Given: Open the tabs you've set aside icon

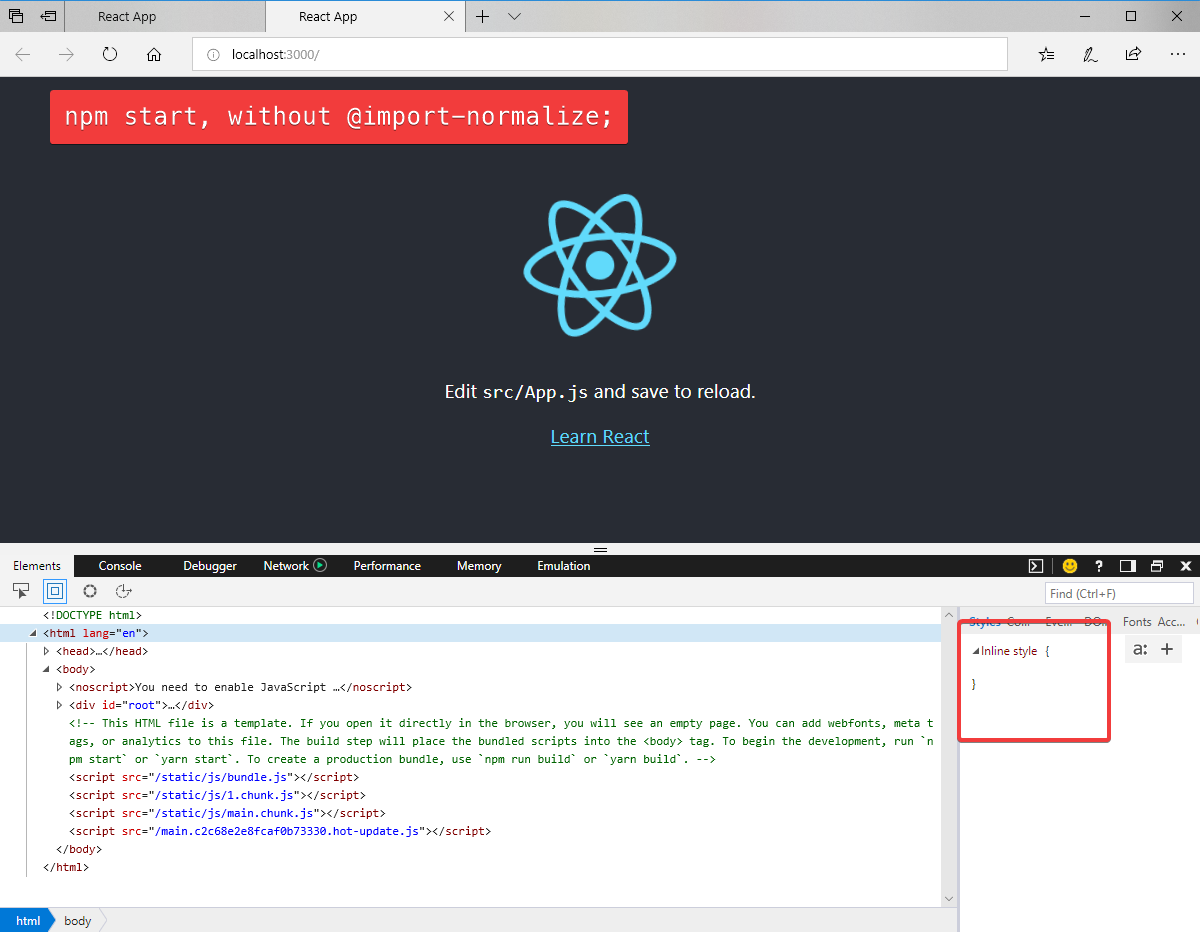Looking at the screenshot, I should click(16, 16).
